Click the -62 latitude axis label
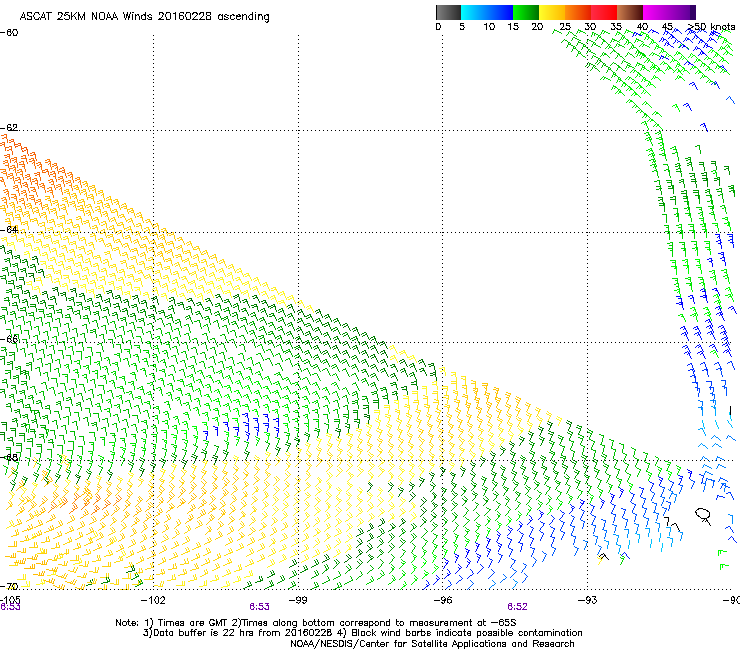Image resolution: width=740 pixels, height=650 pixels. tap(9, 127)
